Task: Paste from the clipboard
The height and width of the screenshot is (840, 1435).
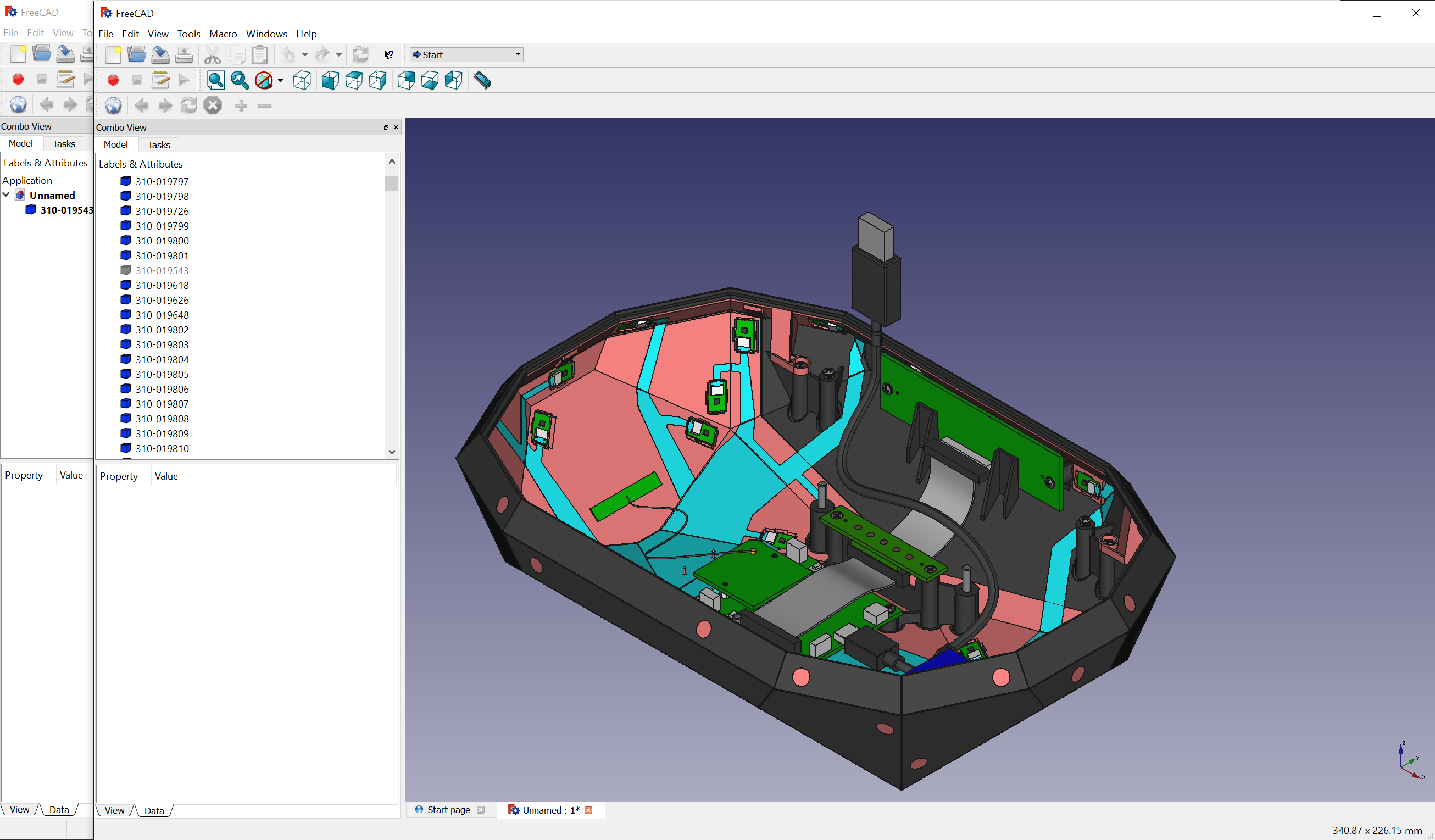Action: click(260, 54)
